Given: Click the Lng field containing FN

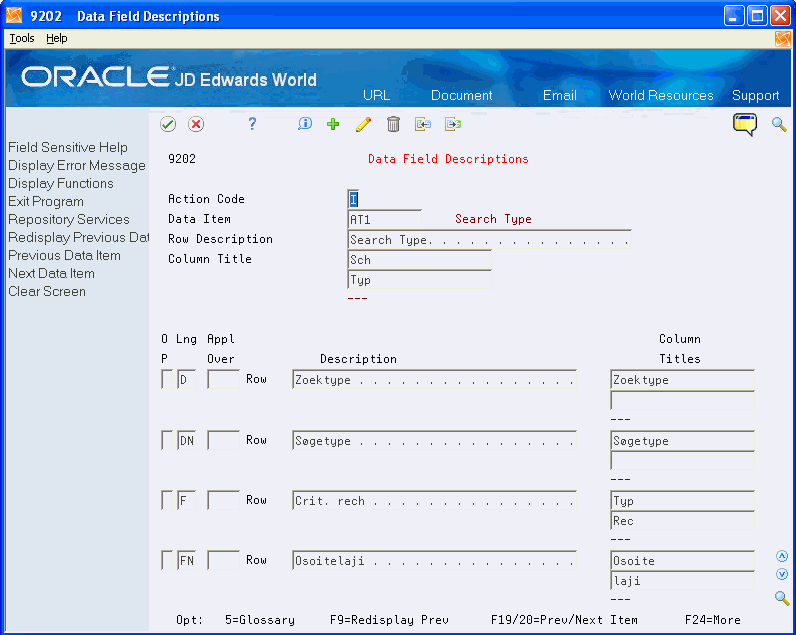Looking at the screenshot, I should point(186,560).
